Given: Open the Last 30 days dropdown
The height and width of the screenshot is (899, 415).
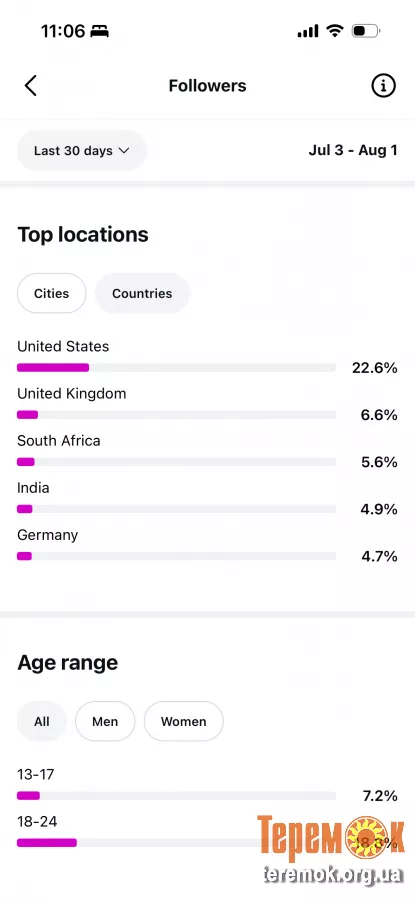Looking at the screenshot, I should 82,151.
